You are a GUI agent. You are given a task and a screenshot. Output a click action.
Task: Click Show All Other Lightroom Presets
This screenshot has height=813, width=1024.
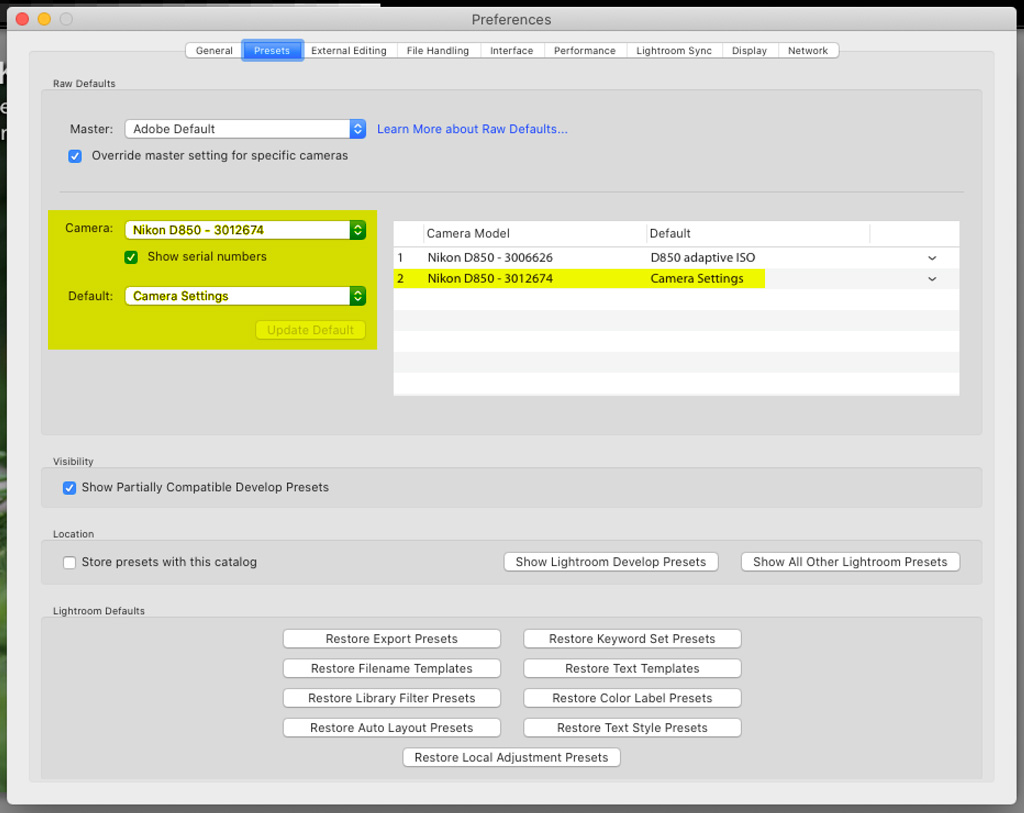(850, 562)
